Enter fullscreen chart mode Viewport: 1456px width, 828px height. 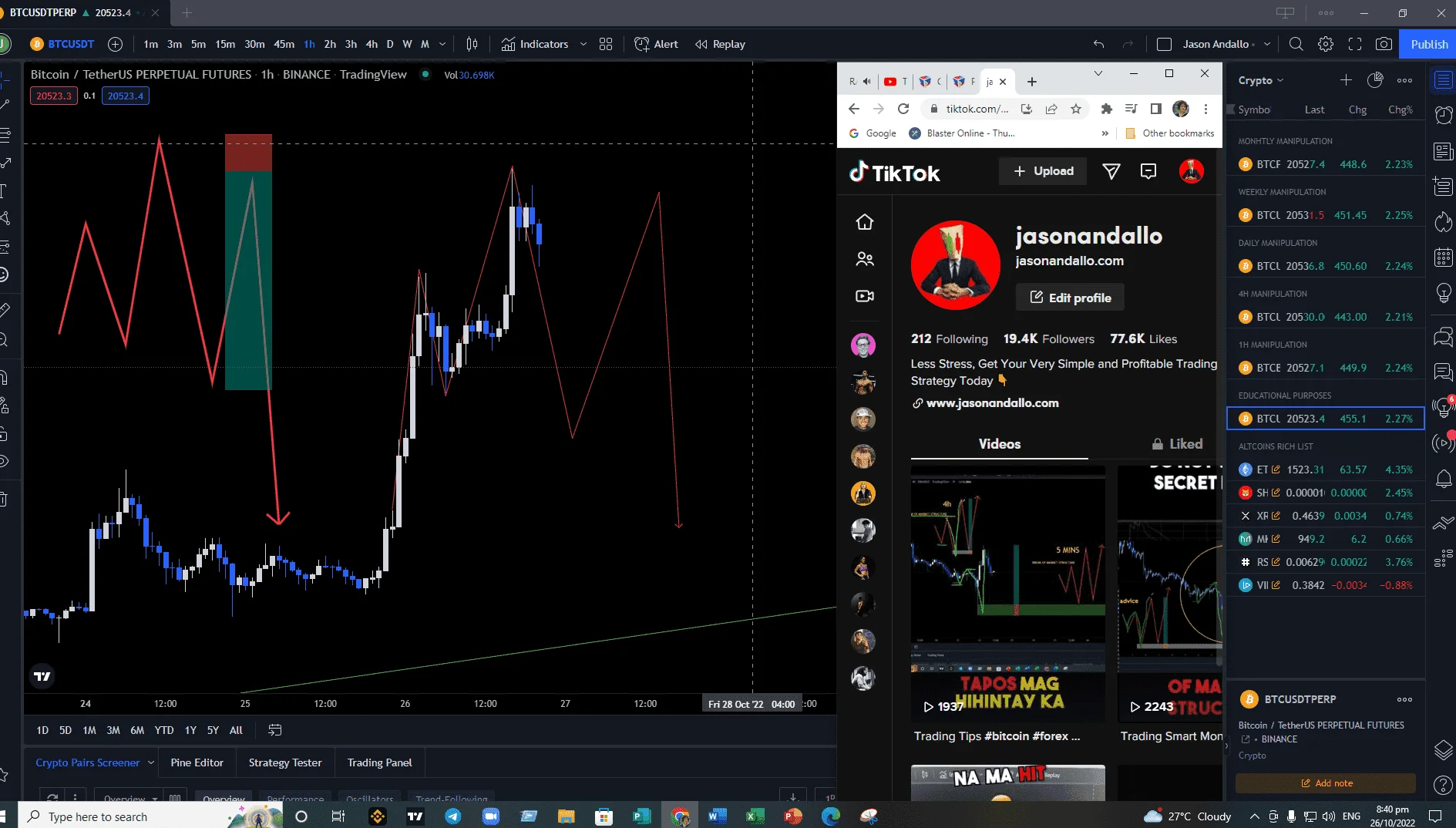point(1355,44)
